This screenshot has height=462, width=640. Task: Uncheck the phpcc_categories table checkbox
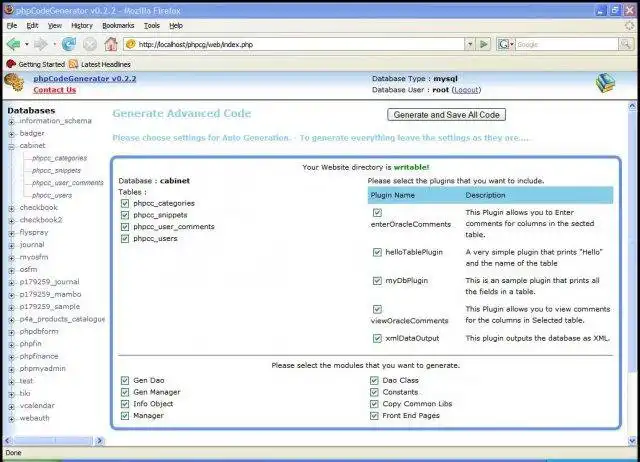click(x=125, y=203)
